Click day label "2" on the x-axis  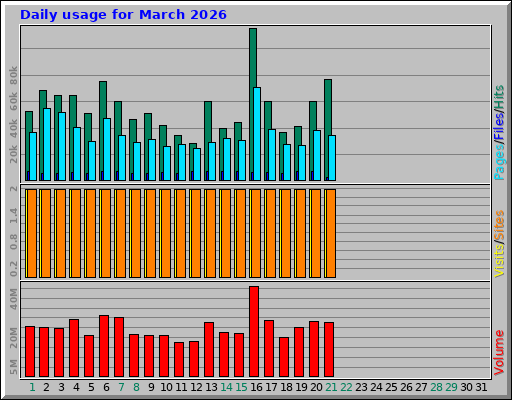(x=46, y=387)
